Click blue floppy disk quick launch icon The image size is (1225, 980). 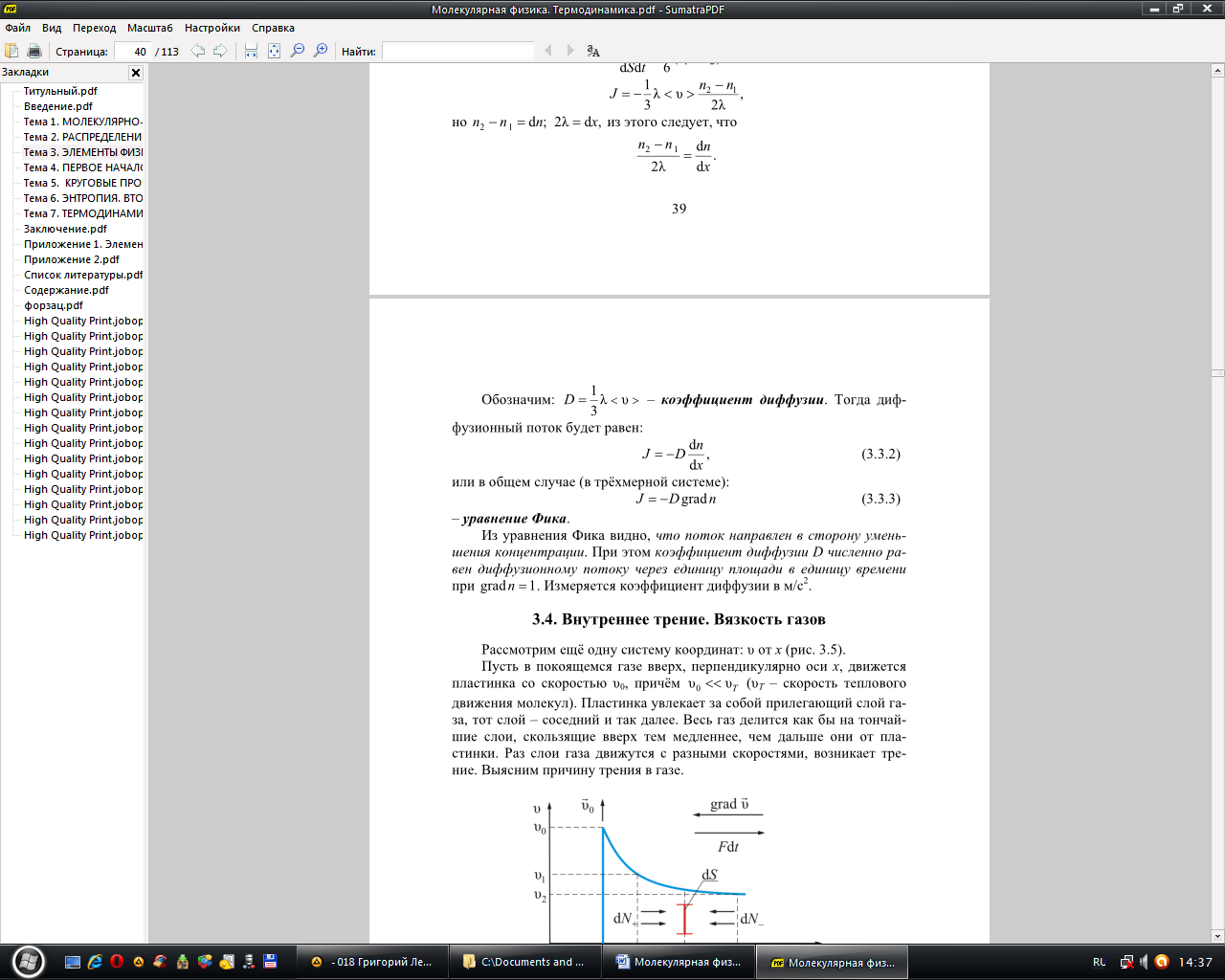[271, 962]
